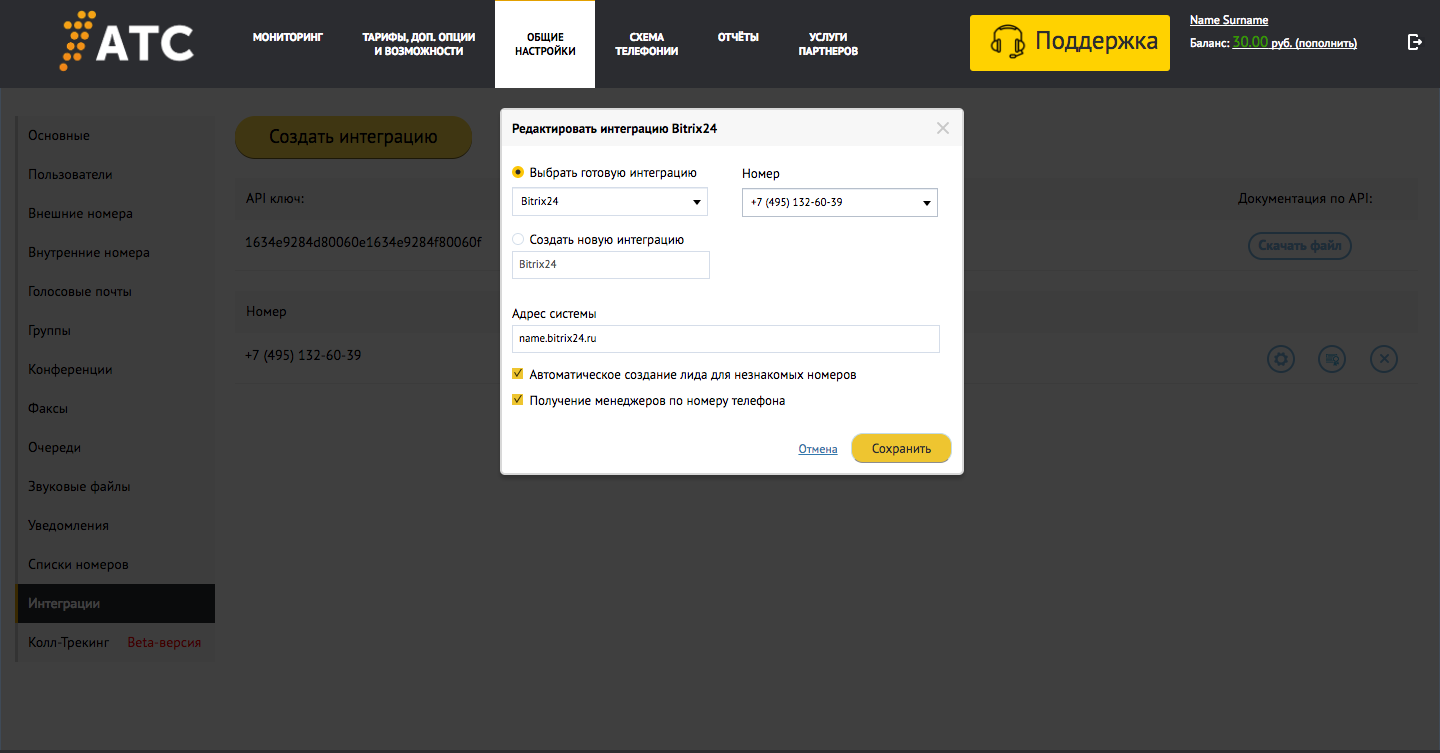Open Голосовые почты in the sidebar
The image size is (1440, 753).
pos(116,291)
